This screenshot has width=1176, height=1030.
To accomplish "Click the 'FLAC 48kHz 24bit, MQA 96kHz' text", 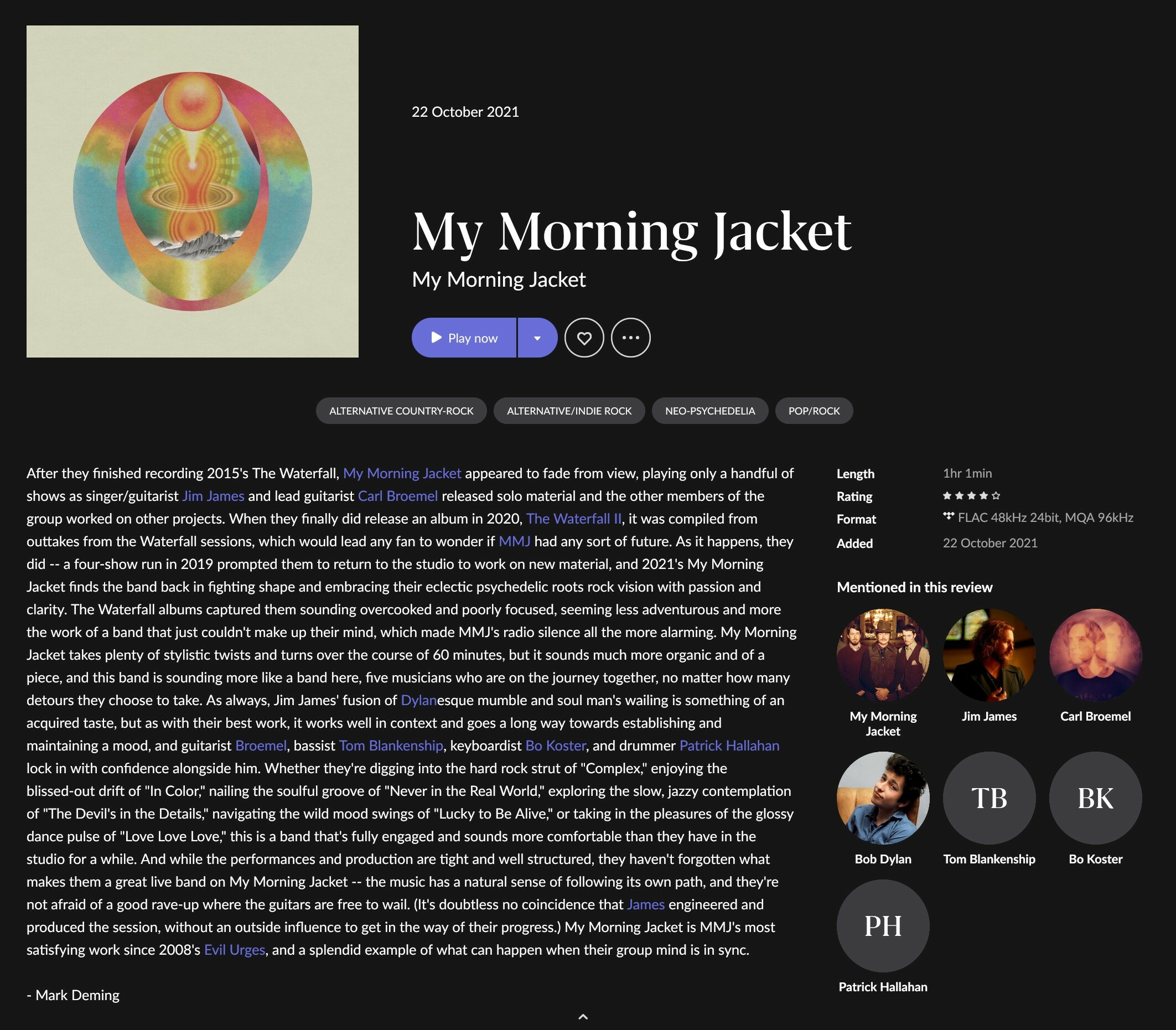I will pyautogui.click(x=1045, y=517).
